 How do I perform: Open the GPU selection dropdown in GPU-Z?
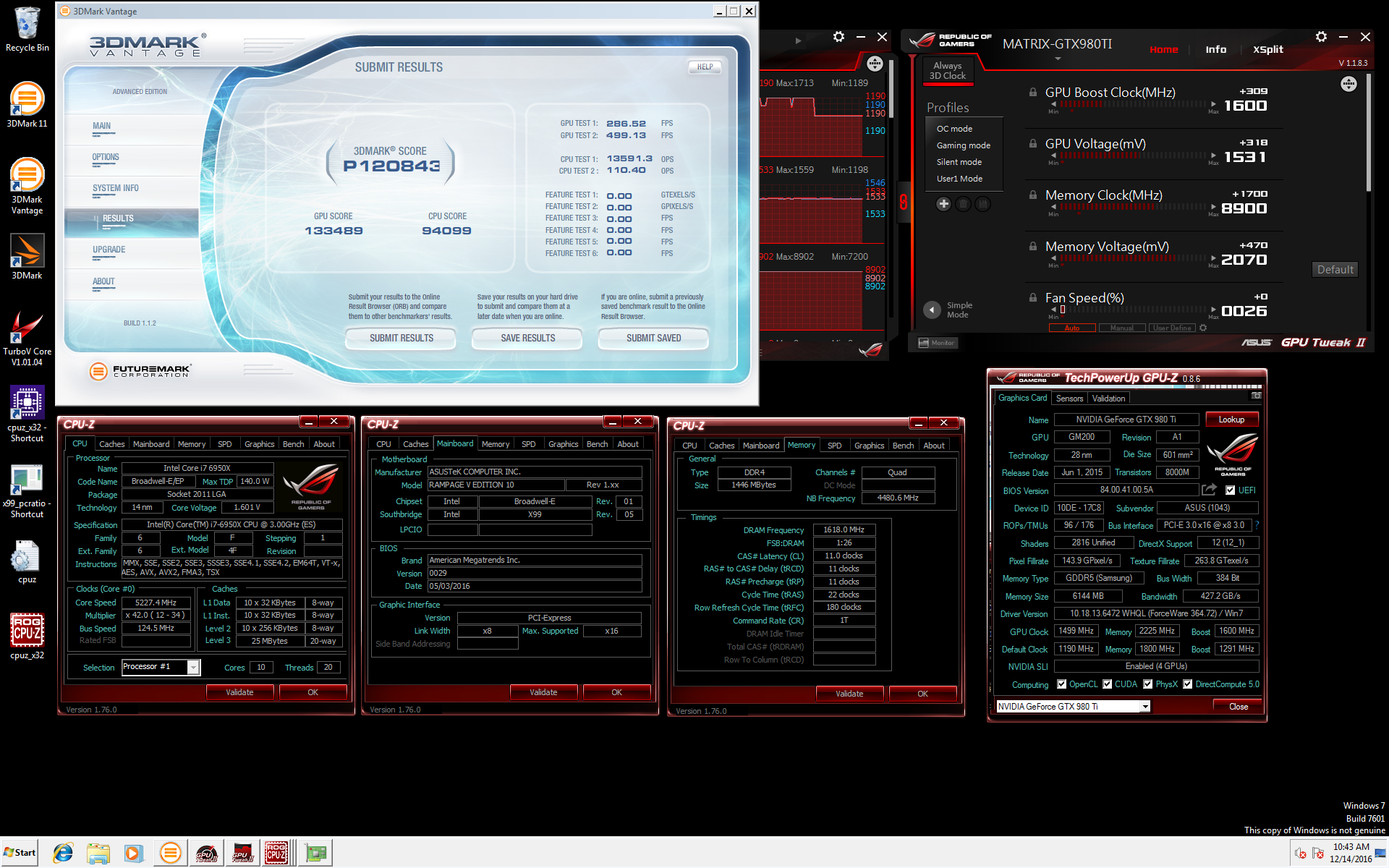tap(1145, 706)
